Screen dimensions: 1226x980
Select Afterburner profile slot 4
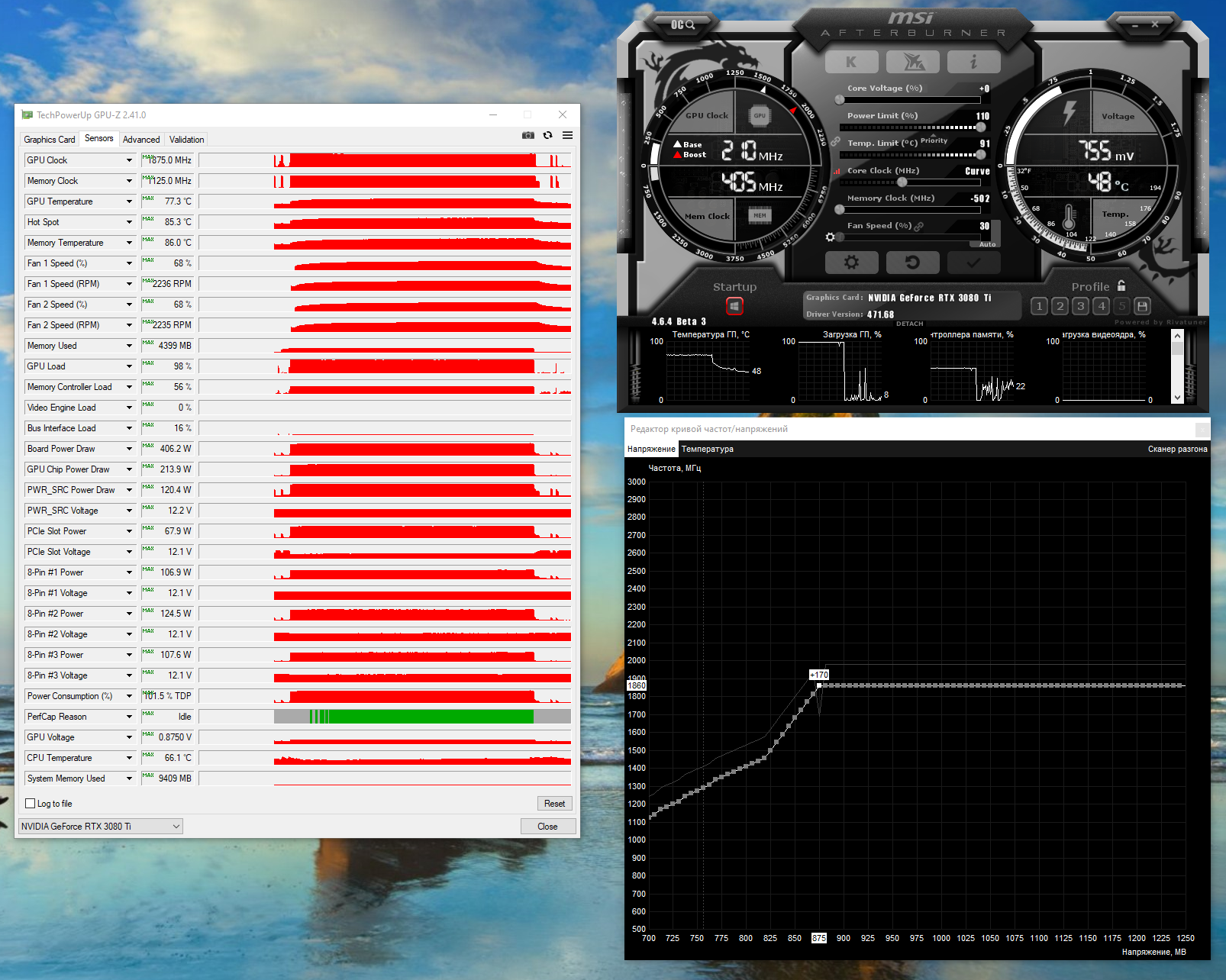tap(1101, 306)
